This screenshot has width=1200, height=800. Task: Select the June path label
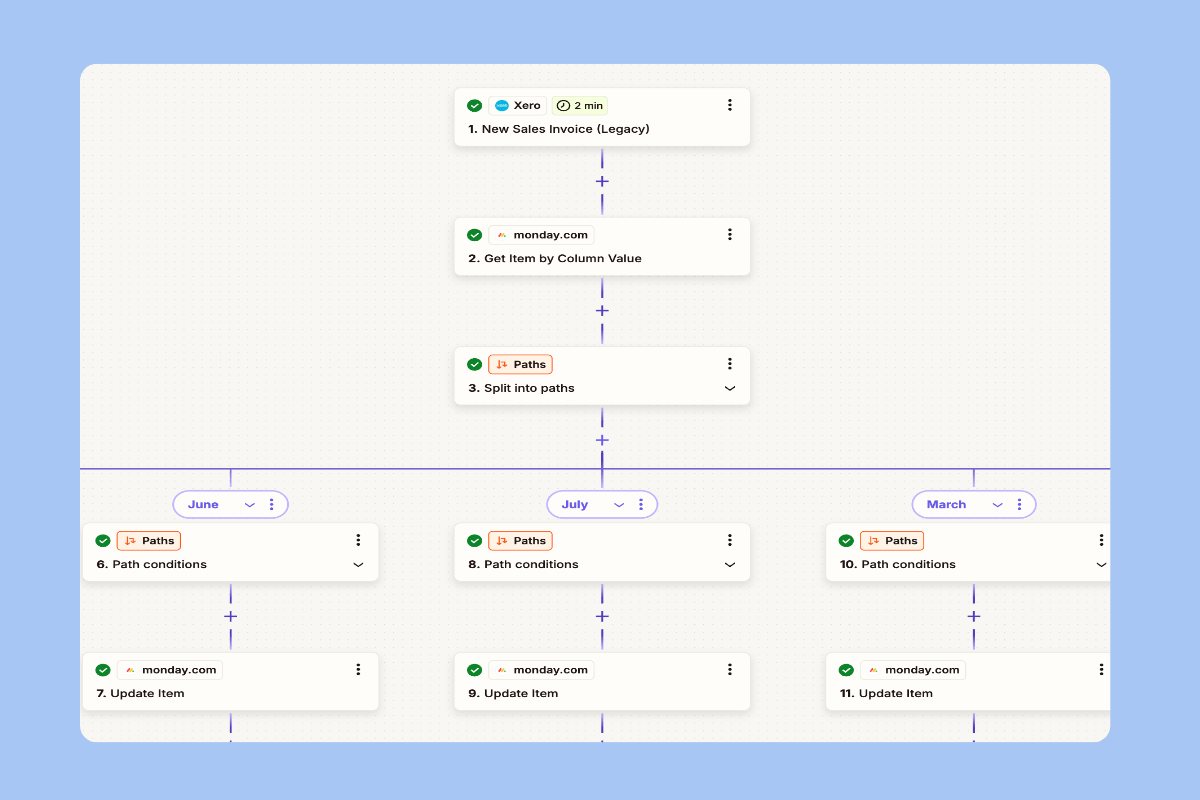(203, 505)
